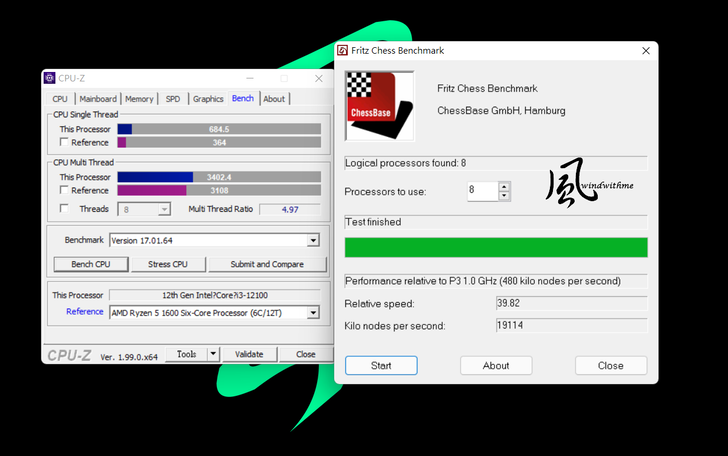Click the 'Logical processors found: 8' text
Viewport: 728px width, 456px height.
click(x=405, y=163)
